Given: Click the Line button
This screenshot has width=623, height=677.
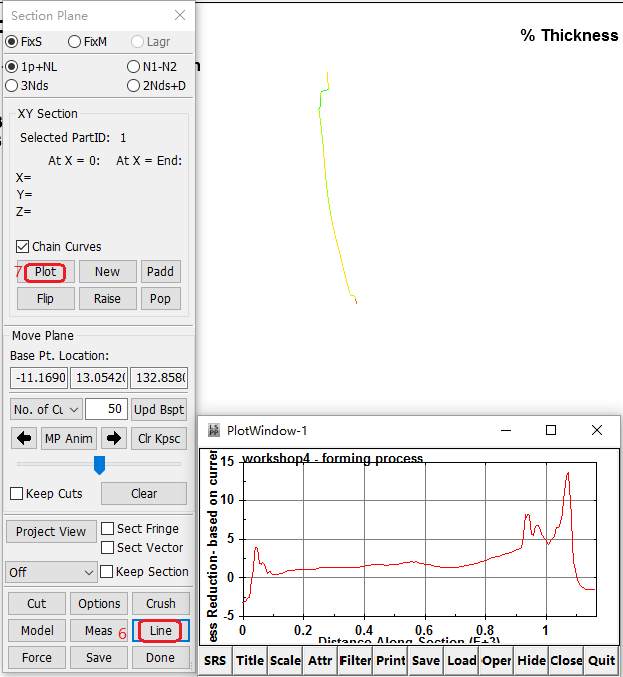Looking at the screenshot, I should [x=161, y=631].
